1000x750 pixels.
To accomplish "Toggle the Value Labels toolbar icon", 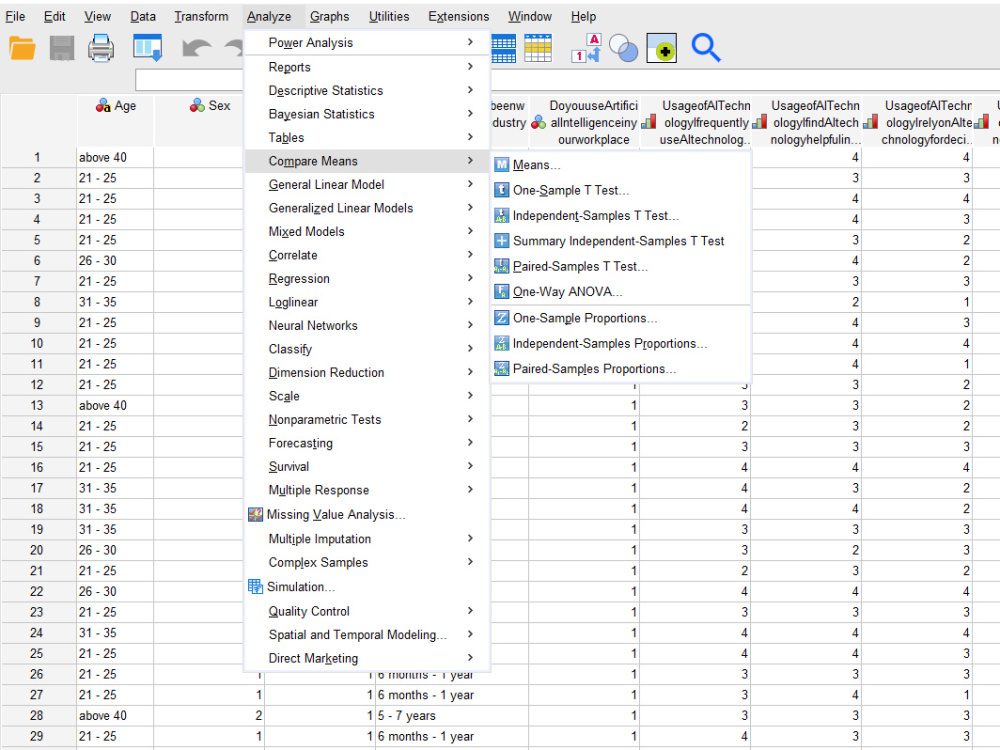I will 586,48.
